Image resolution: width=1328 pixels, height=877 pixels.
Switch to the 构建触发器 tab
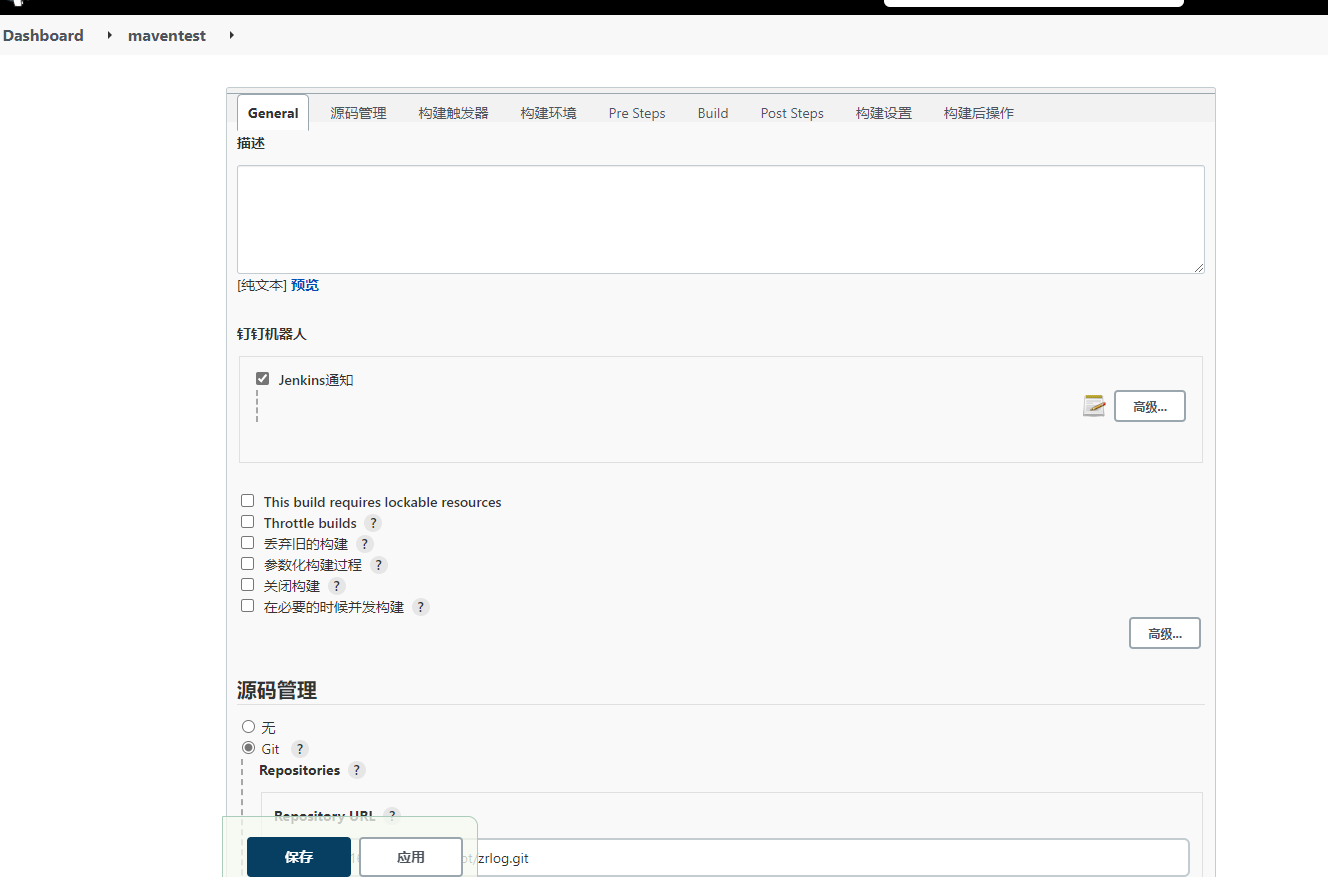[453, 113]
